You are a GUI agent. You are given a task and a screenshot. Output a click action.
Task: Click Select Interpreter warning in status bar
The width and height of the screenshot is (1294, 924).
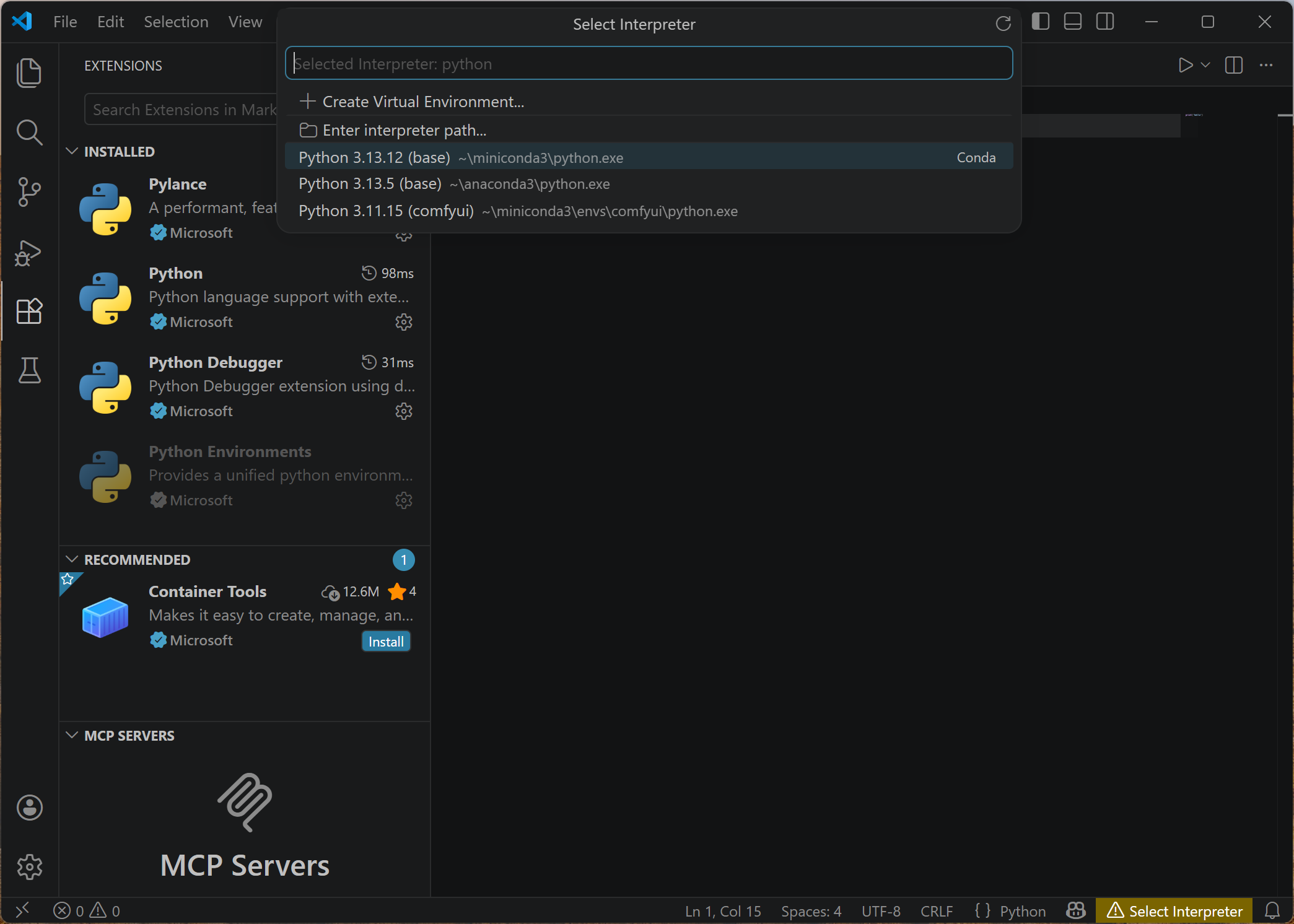click(1174, 911)
